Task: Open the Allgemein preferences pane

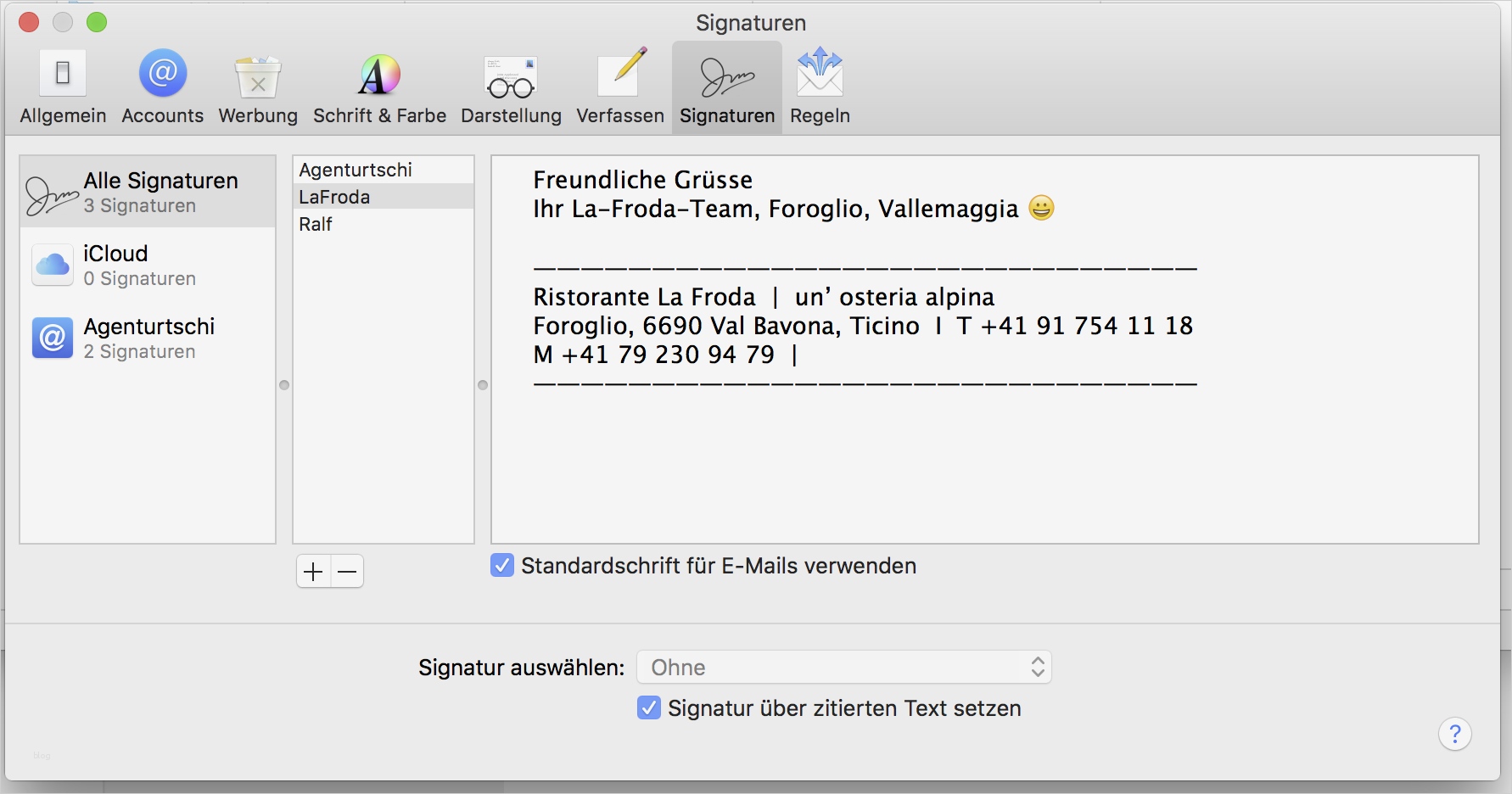Action: 62,85
